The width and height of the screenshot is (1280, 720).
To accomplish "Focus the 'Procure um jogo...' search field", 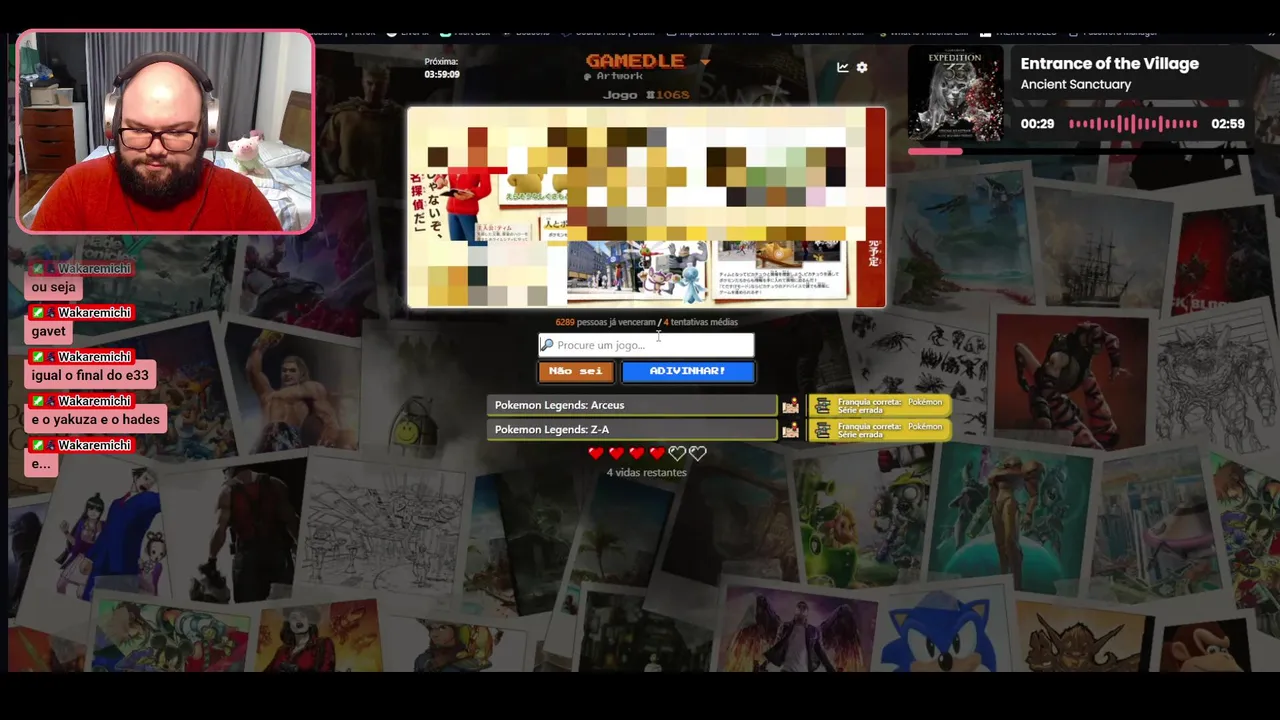I will click(646, 345).
